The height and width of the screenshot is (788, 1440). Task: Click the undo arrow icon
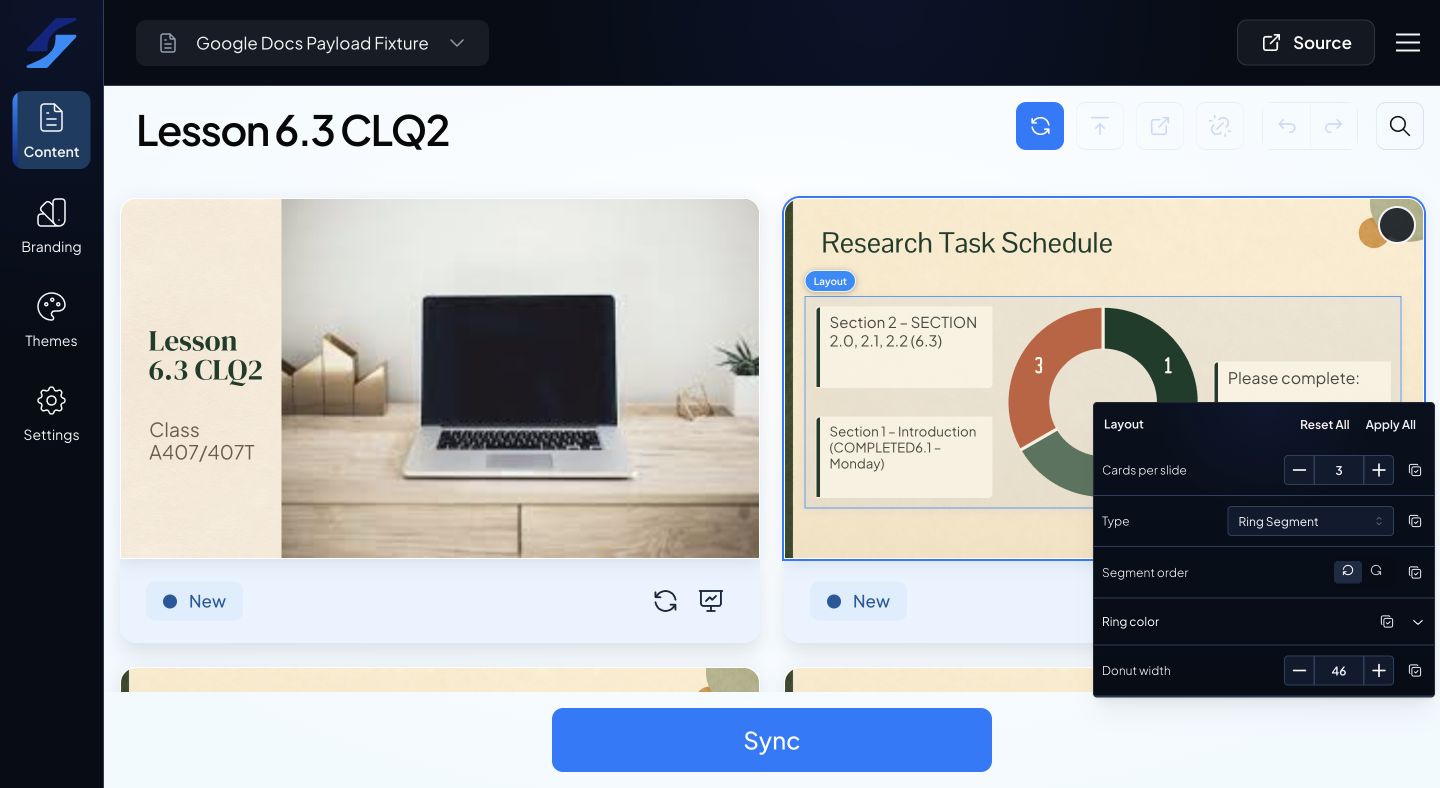tap(1287, 126)
